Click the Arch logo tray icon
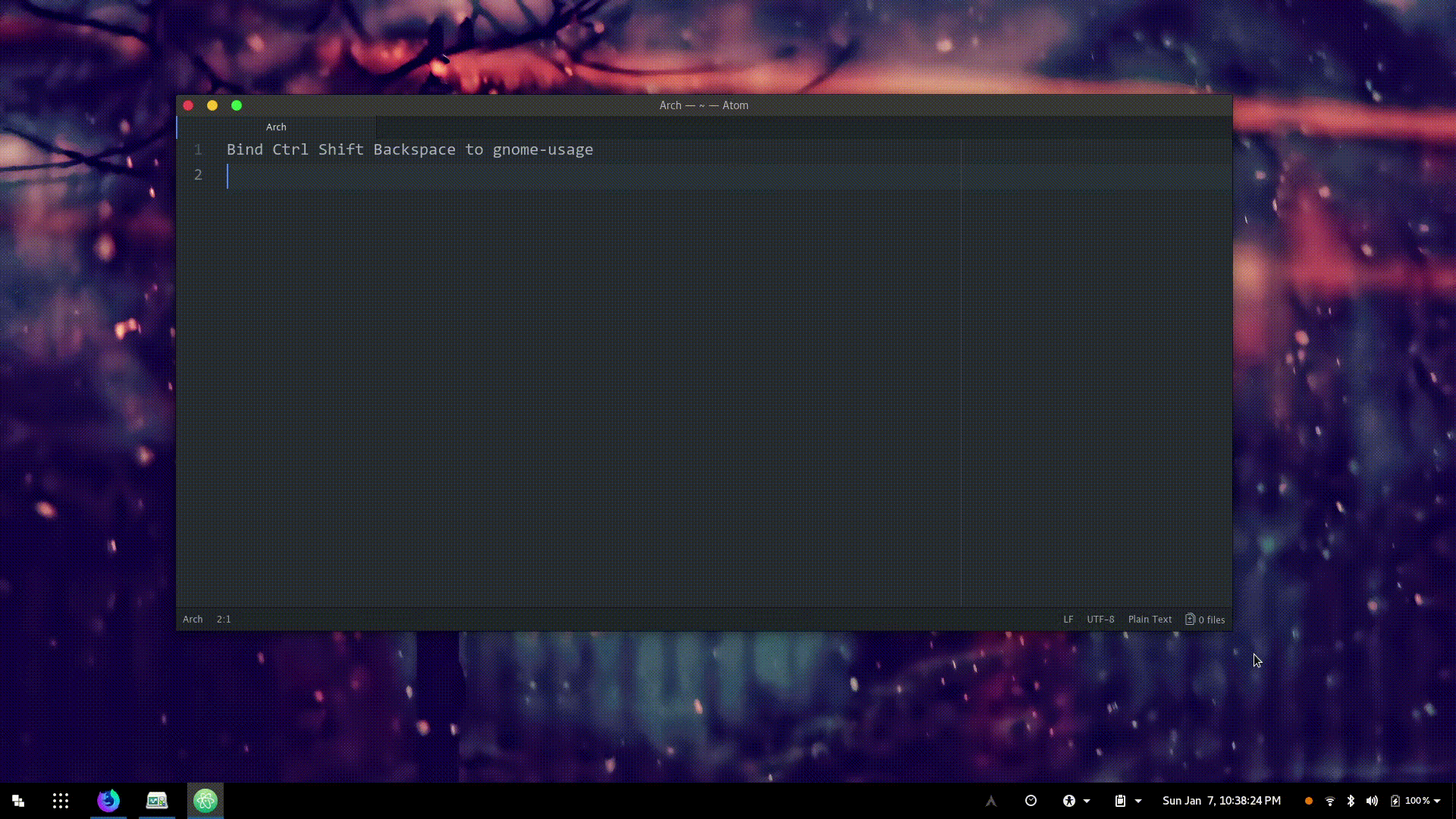The width and height of the screenshot is (1456, 819). [x=990, y=801]
